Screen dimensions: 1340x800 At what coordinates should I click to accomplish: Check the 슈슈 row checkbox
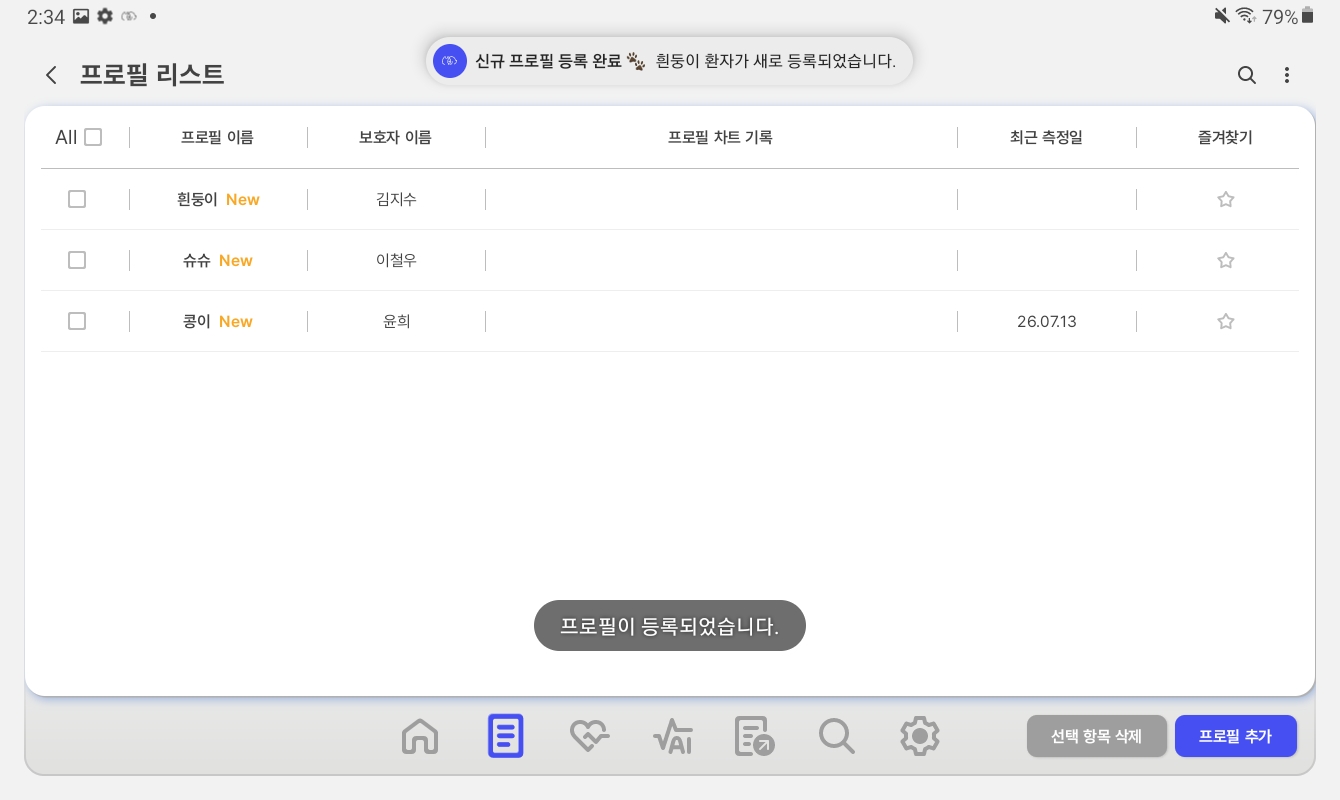pos(77,260)
